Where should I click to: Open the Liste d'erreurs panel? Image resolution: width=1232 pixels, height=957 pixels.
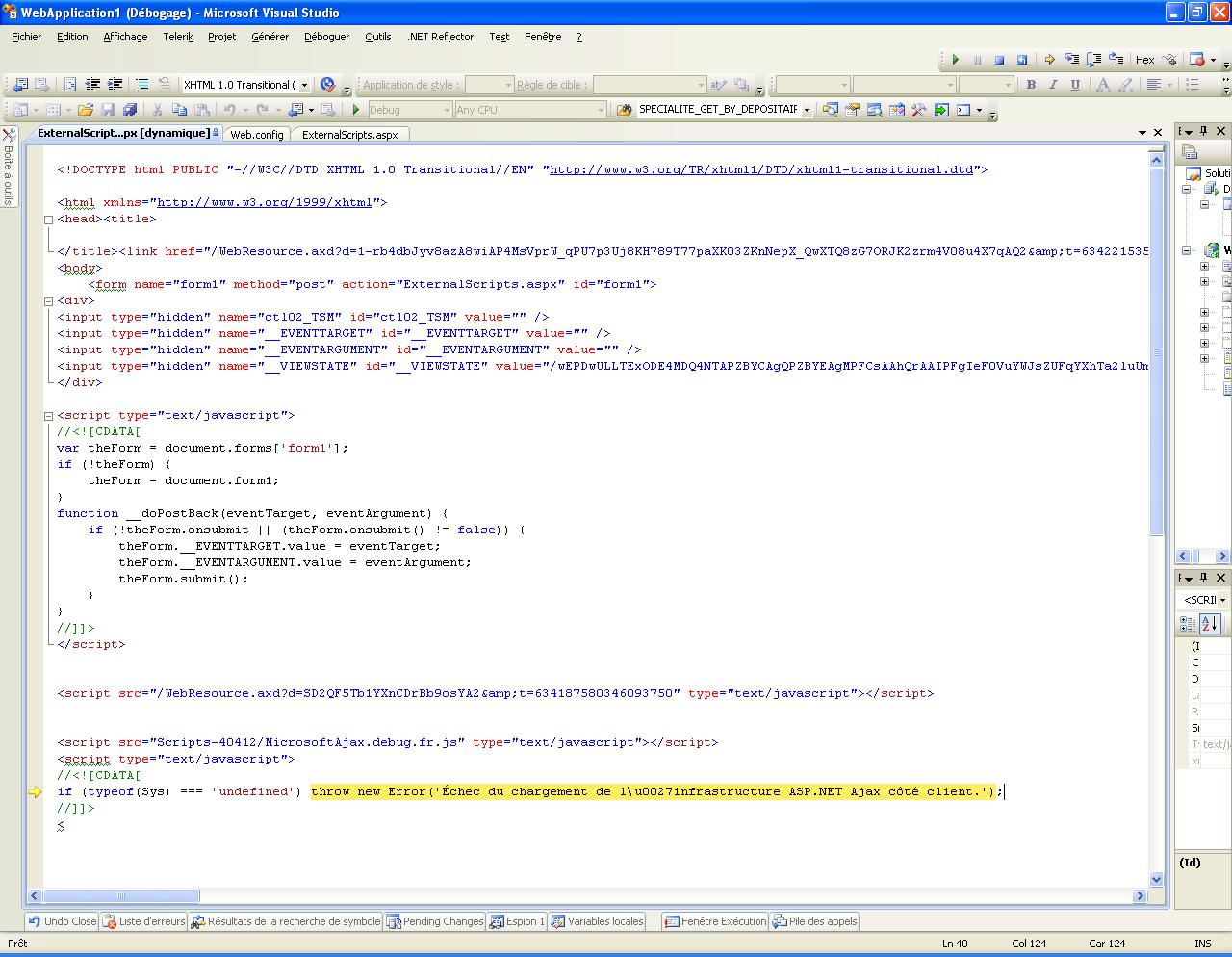pos(144,921)
